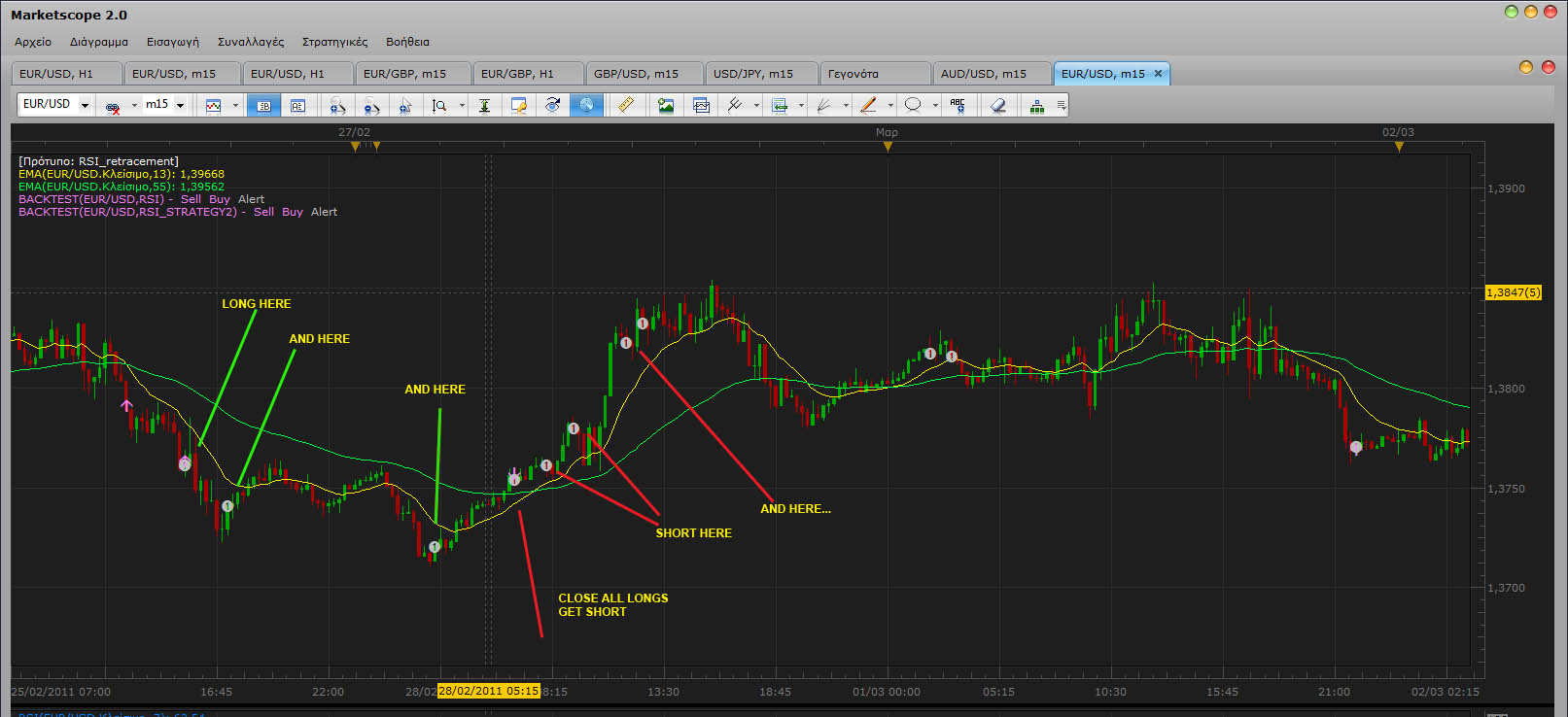Switch to the EUR/GBP, m15 tab

413,74
